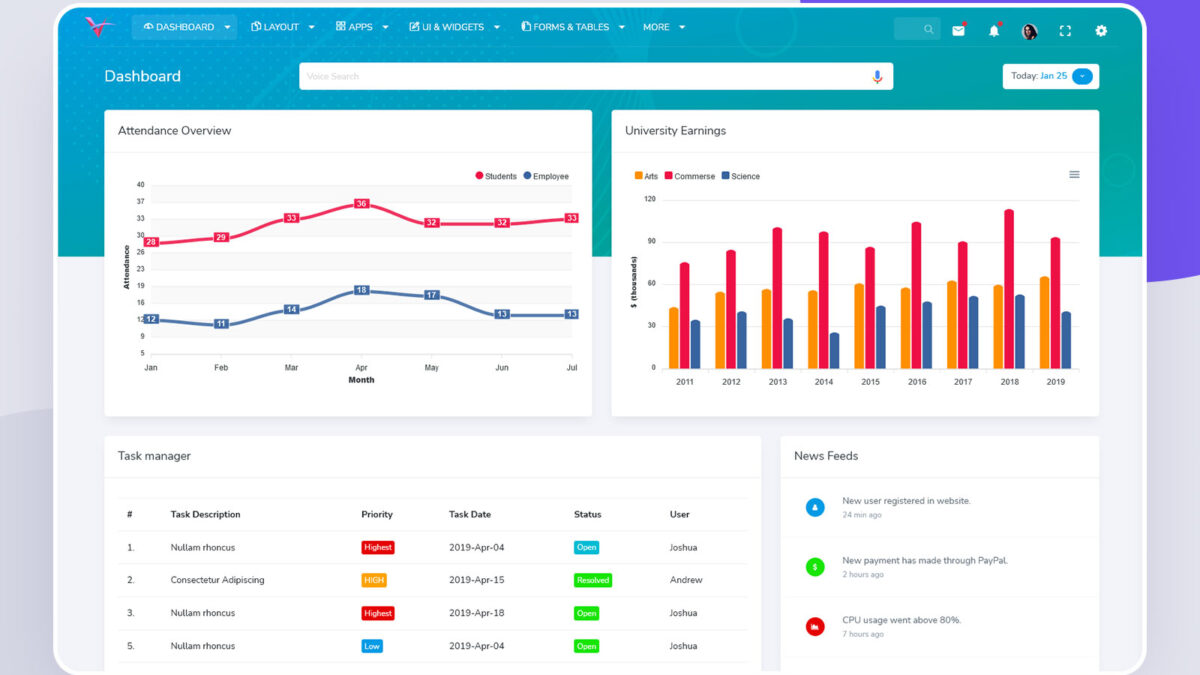The height and width of the screenshot is (675, 1200).
Task: Open the Apps menu
Action: pyautogui.click(x=361, y=27)
